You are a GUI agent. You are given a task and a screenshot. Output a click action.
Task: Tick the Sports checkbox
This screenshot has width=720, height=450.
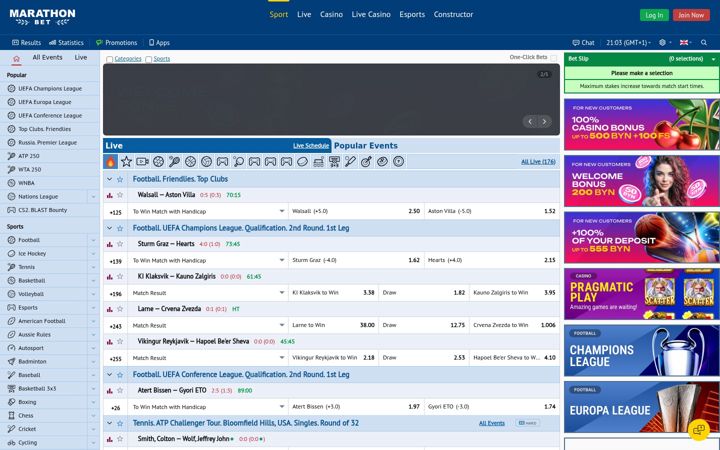click(148, 59)
